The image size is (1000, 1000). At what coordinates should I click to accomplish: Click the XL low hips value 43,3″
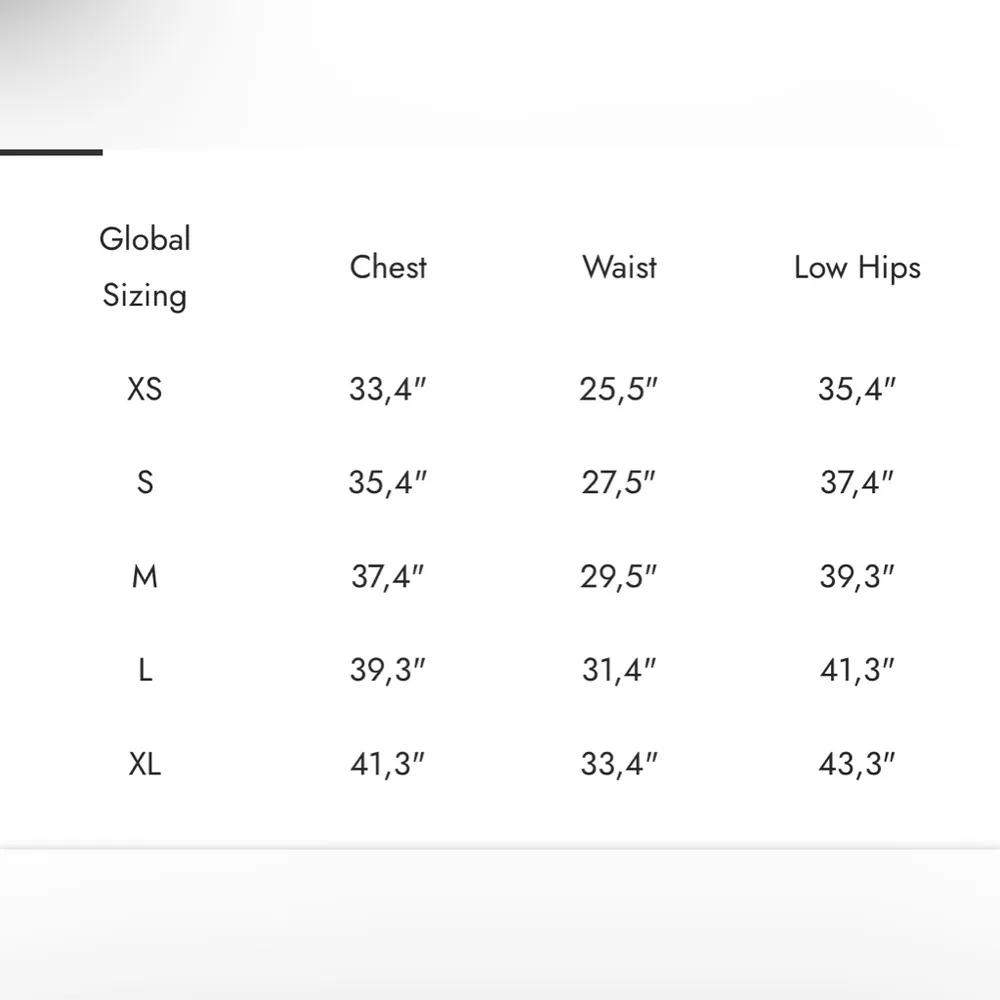pos(857,765)
